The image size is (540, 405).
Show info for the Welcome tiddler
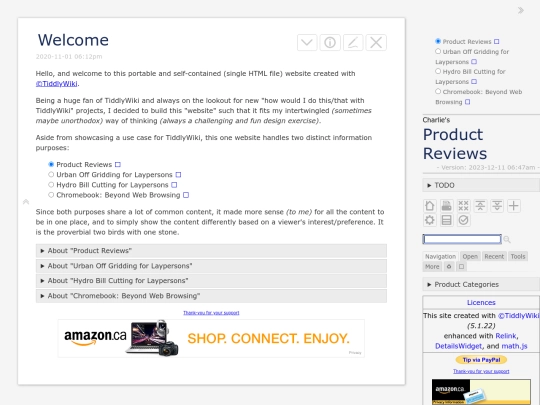(x=330, y=43)
